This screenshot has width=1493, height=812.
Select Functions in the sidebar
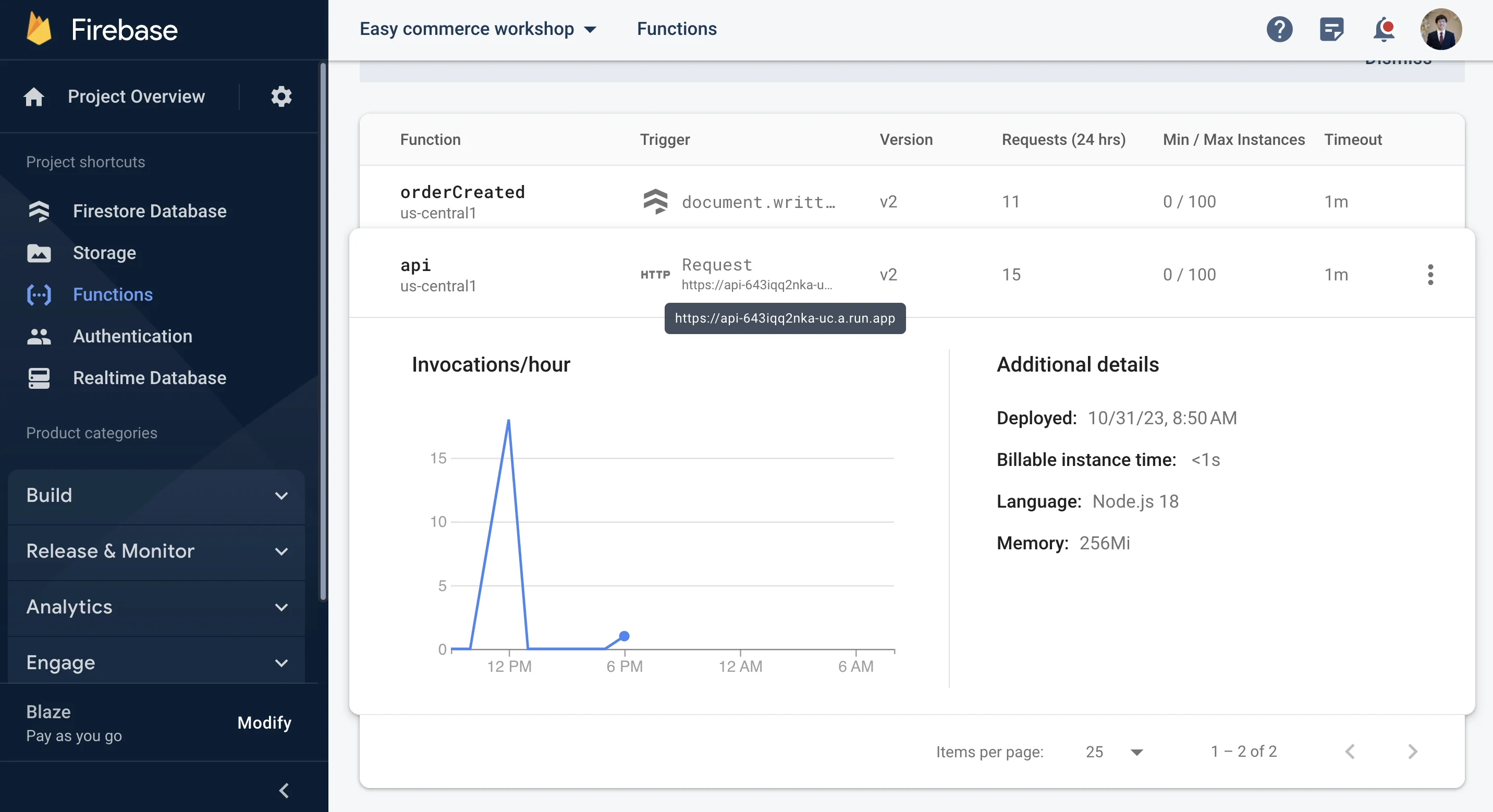(113, 294)
